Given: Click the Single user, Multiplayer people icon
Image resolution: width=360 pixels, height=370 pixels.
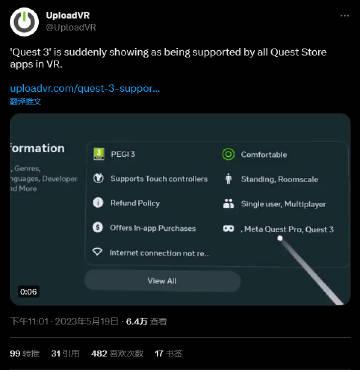Looking at the screenshot, I should pyautogui.click(x=228, y=204).
